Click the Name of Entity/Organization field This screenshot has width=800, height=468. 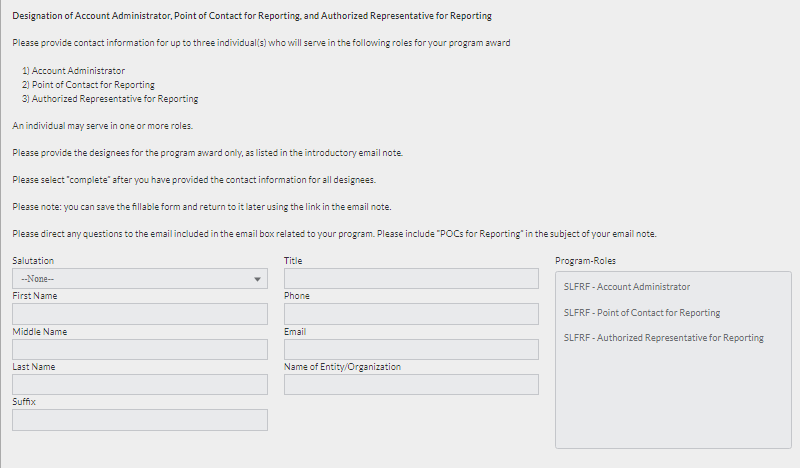pos(411,384)
